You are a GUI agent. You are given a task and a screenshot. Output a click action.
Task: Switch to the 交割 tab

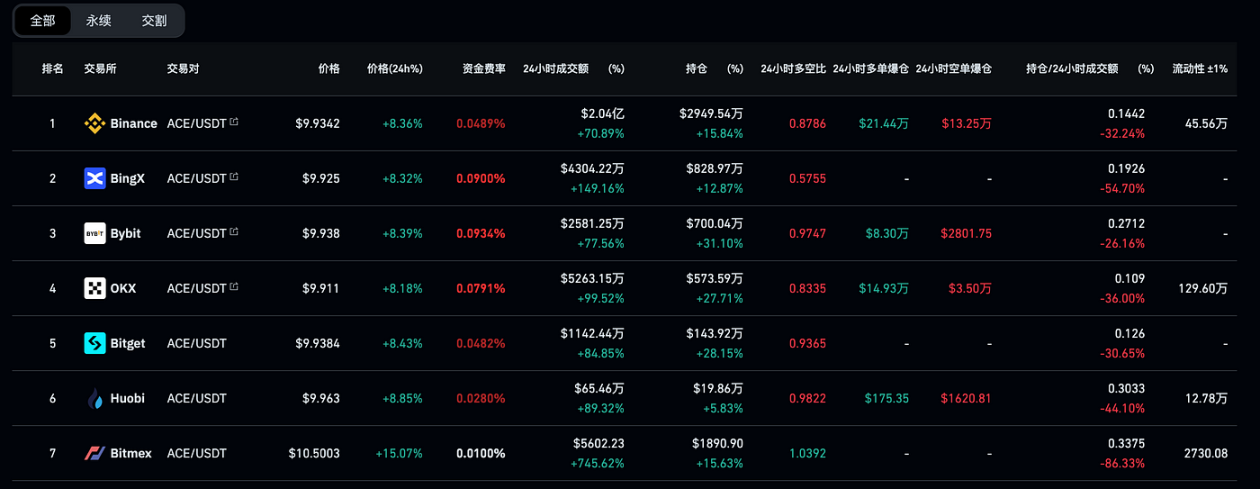point(154,20)
